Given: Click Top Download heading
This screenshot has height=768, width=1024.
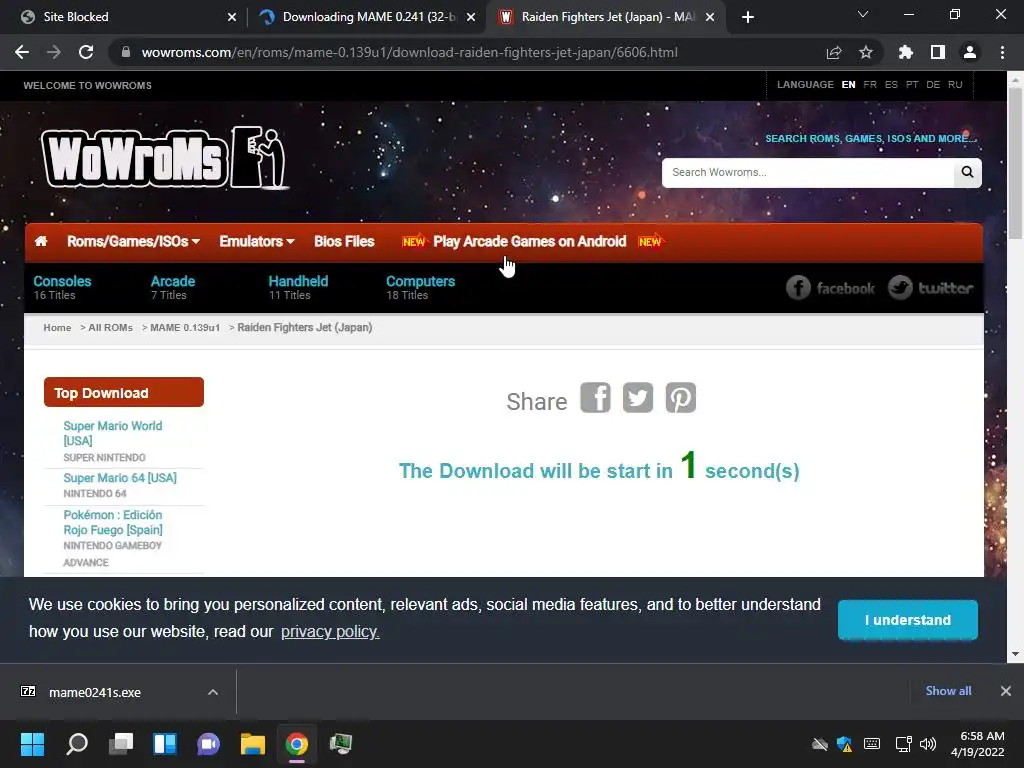Looking at the screenshot, I should 123,392.
